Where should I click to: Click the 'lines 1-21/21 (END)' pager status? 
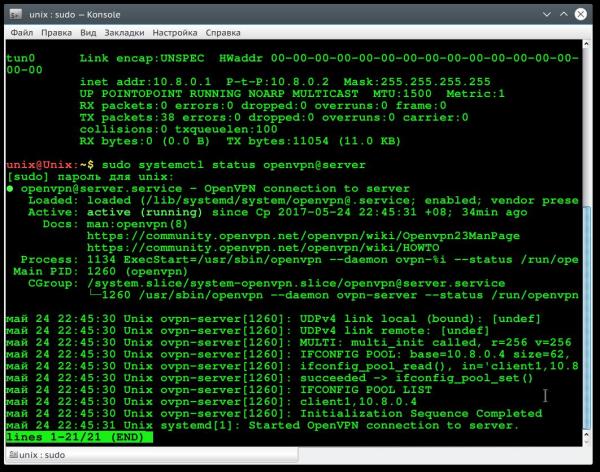click(79, 437)
